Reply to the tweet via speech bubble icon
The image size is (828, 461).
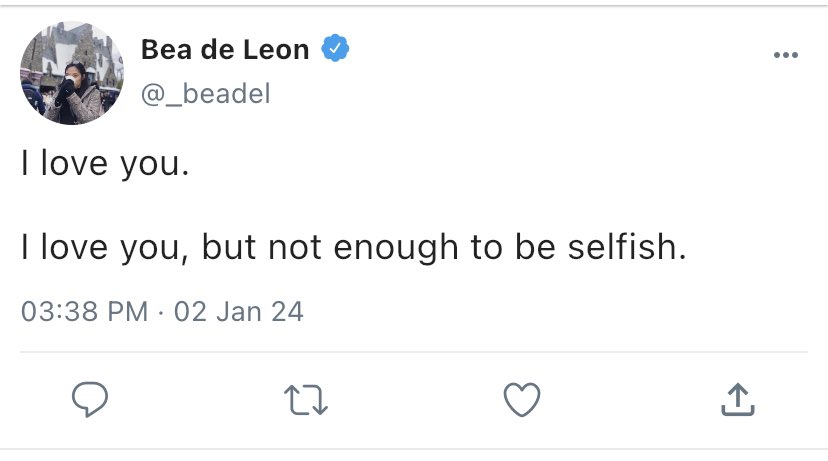click(90, 399)
